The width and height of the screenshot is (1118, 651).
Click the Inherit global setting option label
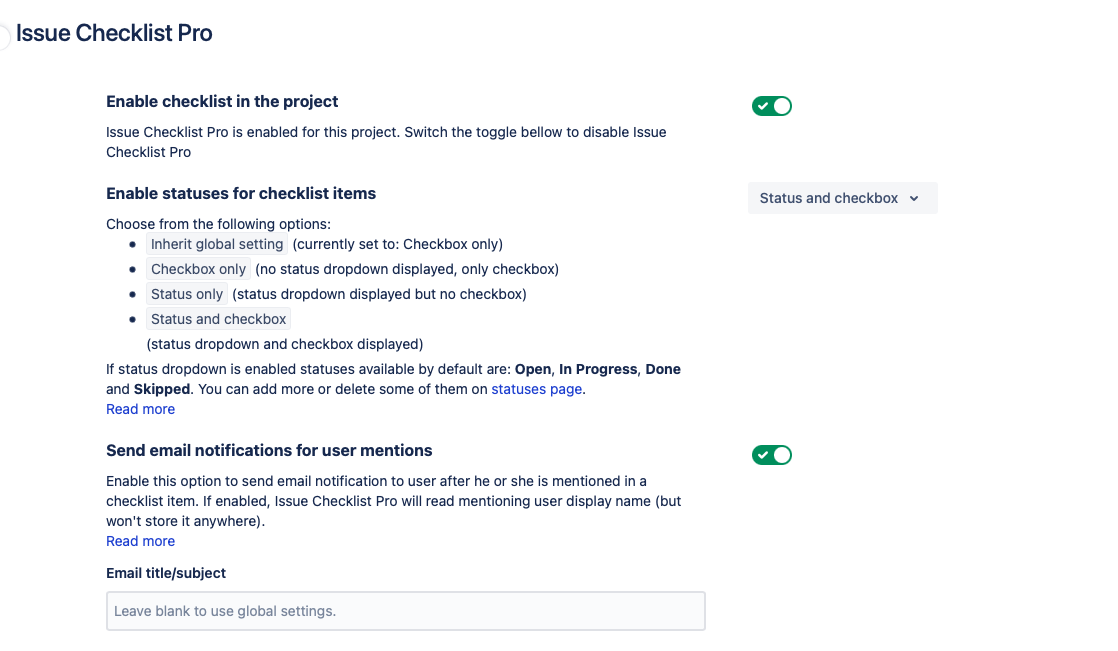coord(217,244)
